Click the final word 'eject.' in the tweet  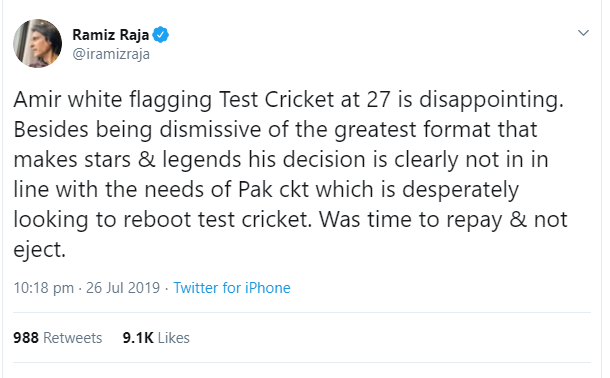[x=39, y=250]
